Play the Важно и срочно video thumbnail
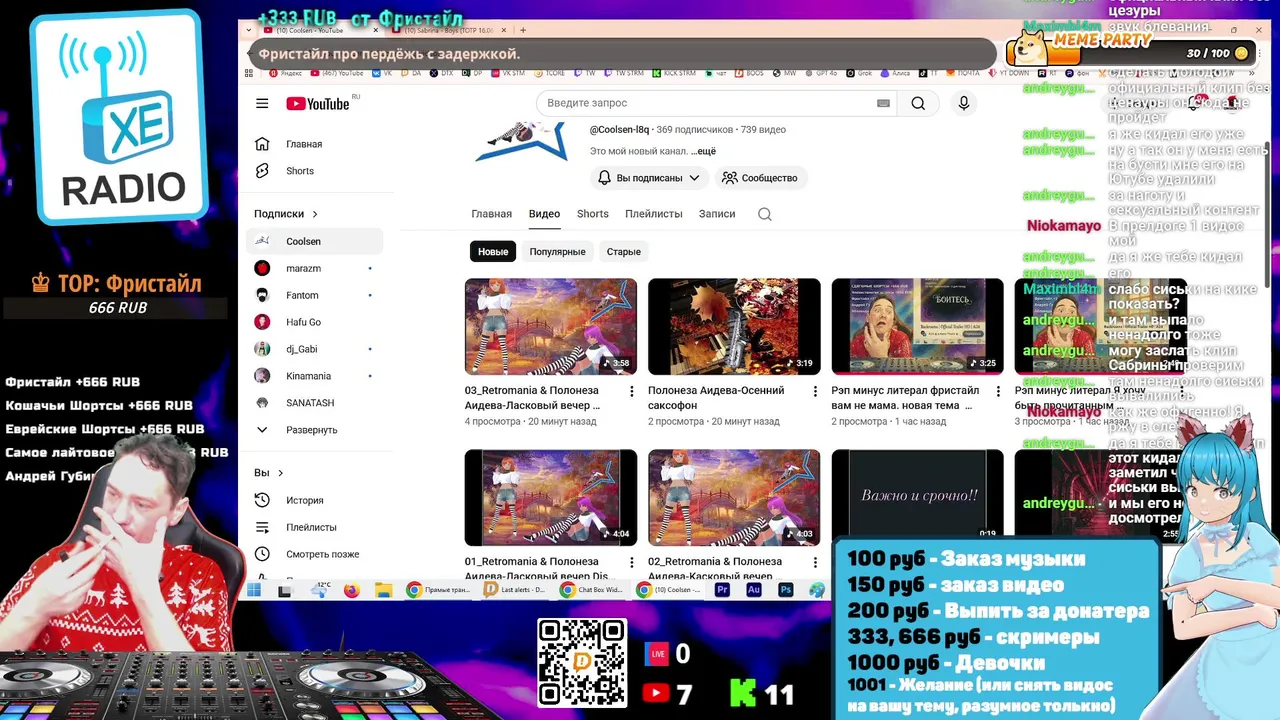 [x=917, y=494]
